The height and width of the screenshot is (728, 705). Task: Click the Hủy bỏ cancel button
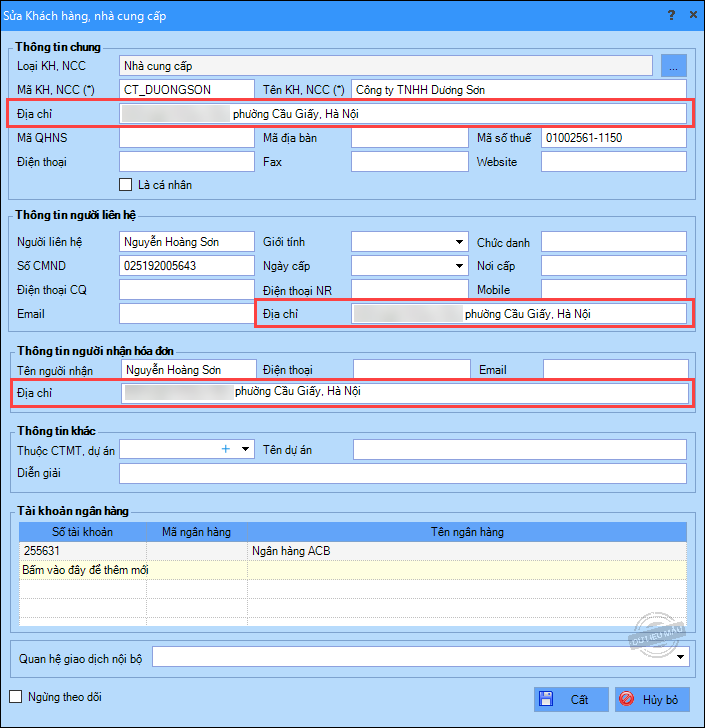tap(653, 699)
